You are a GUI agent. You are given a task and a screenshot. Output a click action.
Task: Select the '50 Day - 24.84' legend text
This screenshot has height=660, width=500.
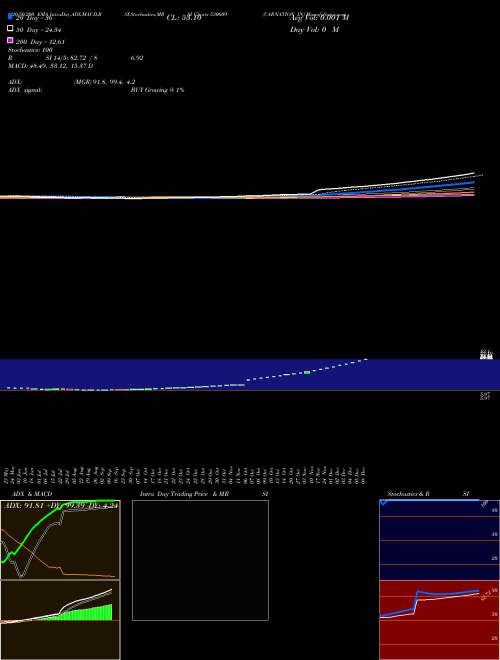[39, 30]
